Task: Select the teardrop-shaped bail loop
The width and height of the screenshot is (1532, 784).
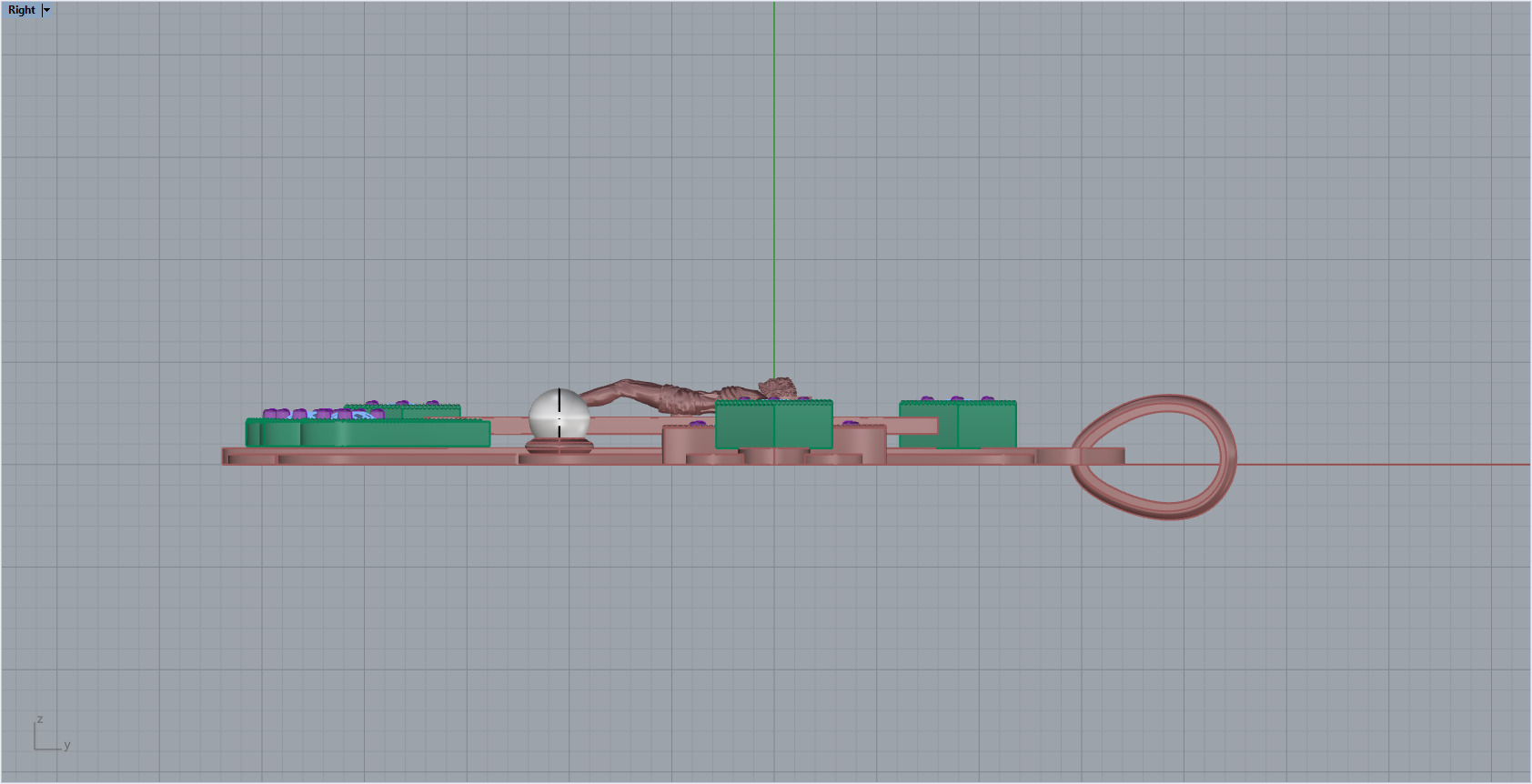Action: pos(1154,457)
